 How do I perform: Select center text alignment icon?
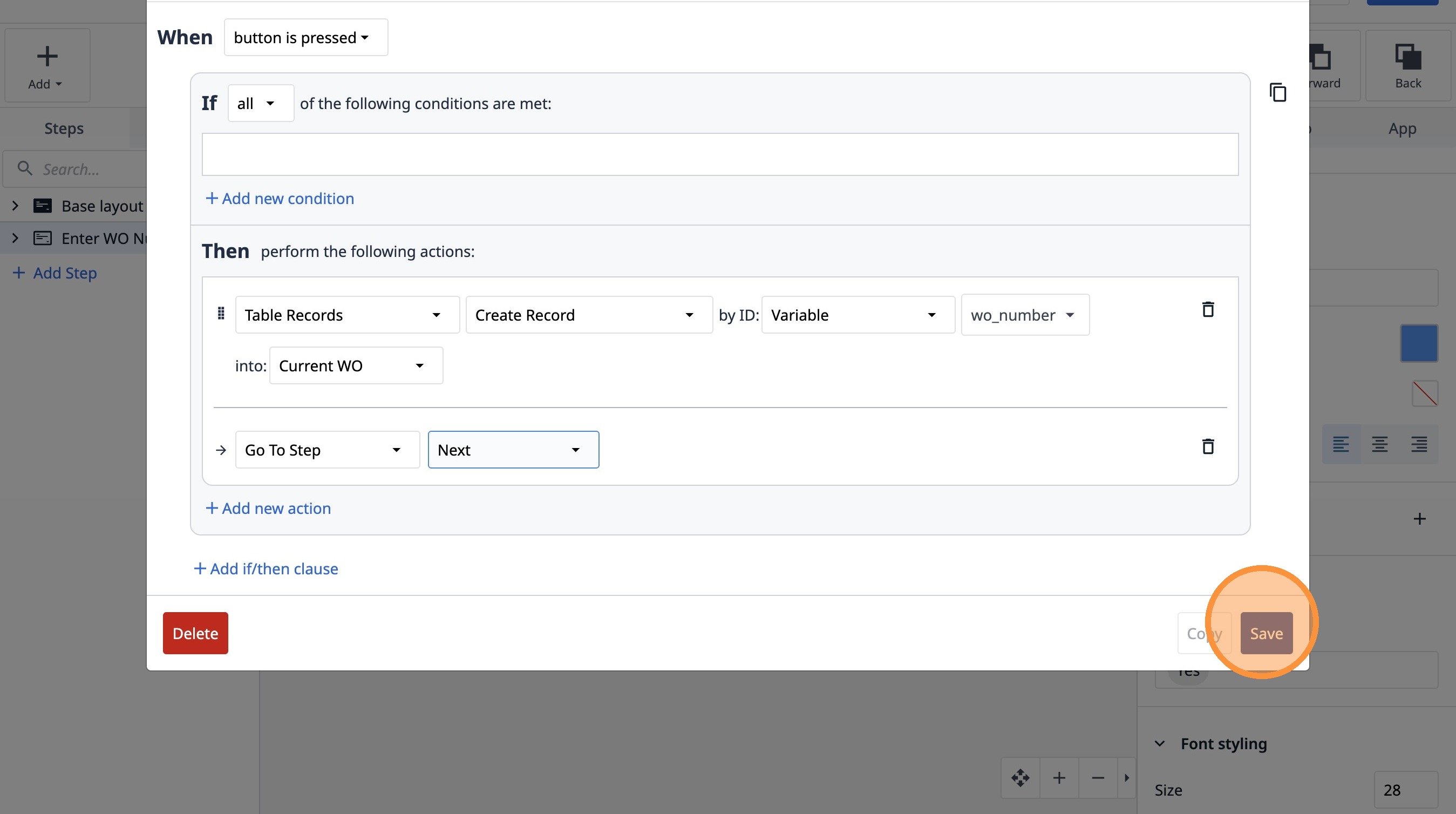tap(1380, 444)
